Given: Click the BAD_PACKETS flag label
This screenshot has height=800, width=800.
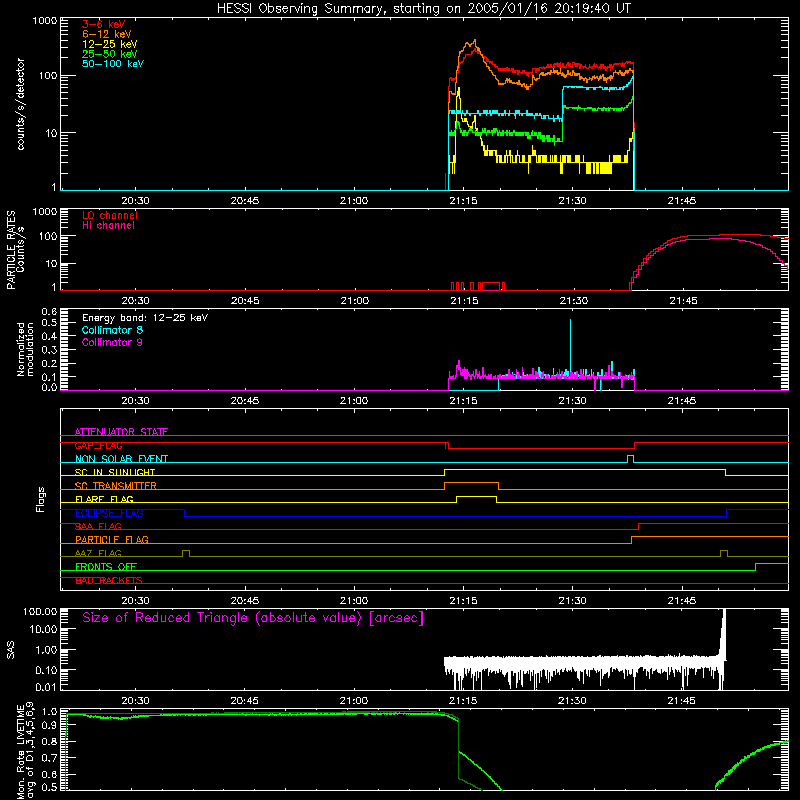Looking at the screenshot, I should pyautogui.click(x=109, y=581).
